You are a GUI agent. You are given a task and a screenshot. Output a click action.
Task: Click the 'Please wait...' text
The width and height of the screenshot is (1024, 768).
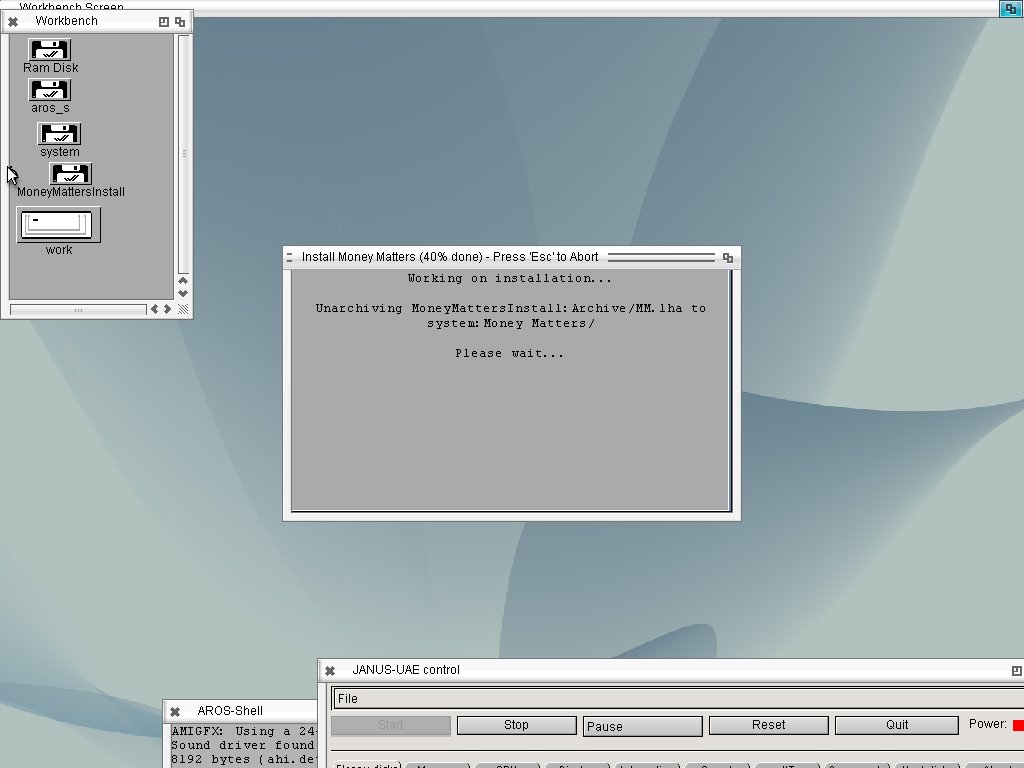pyautogui.click(x=509, y=353)
